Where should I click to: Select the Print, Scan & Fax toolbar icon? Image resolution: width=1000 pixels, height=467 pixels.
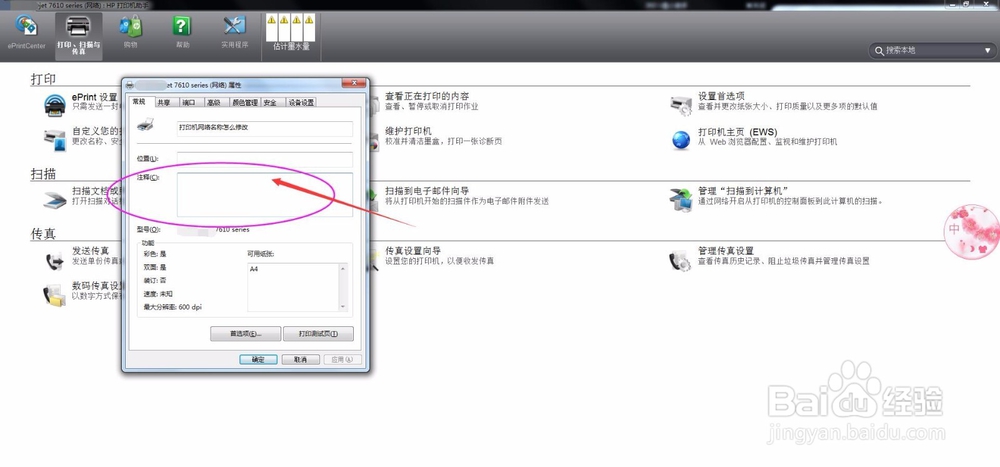78,35
